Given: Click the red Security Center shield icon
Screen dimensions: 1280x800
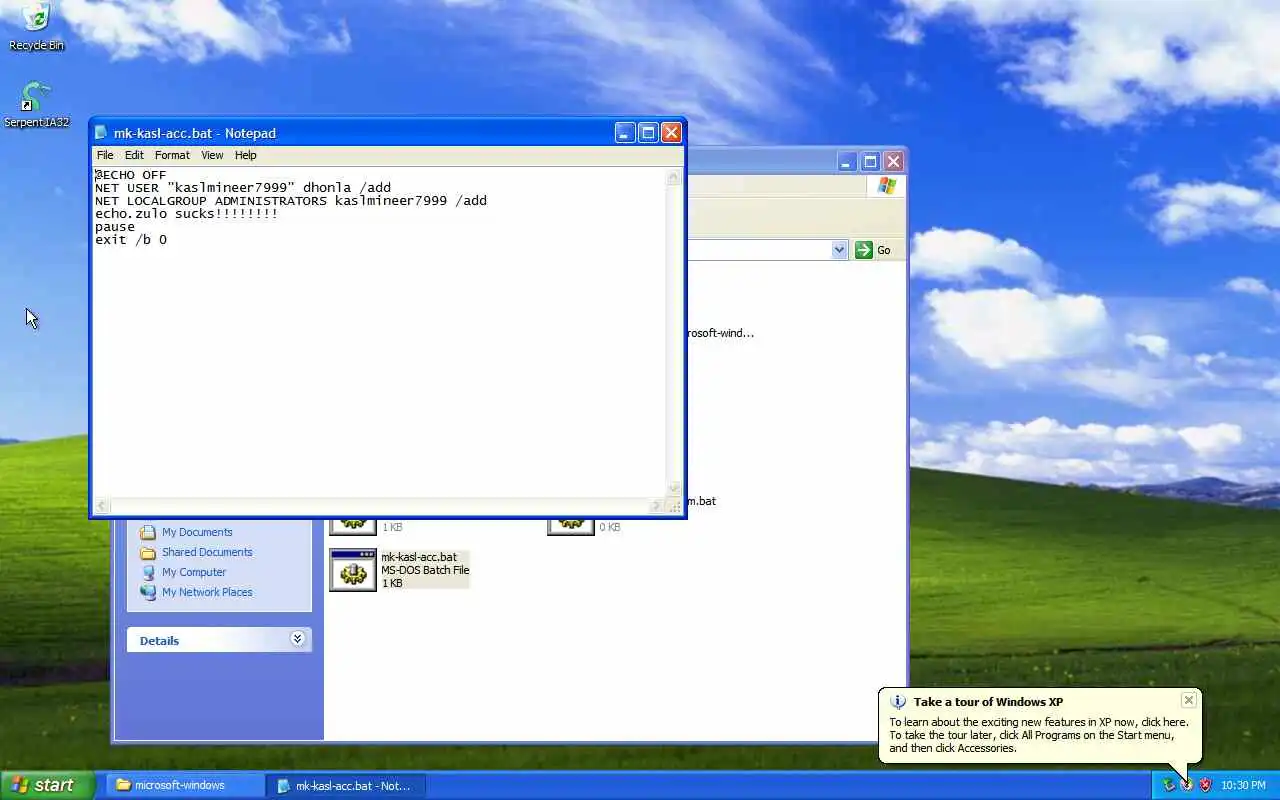Looking at the screenshot, I should pos(1205,785).
